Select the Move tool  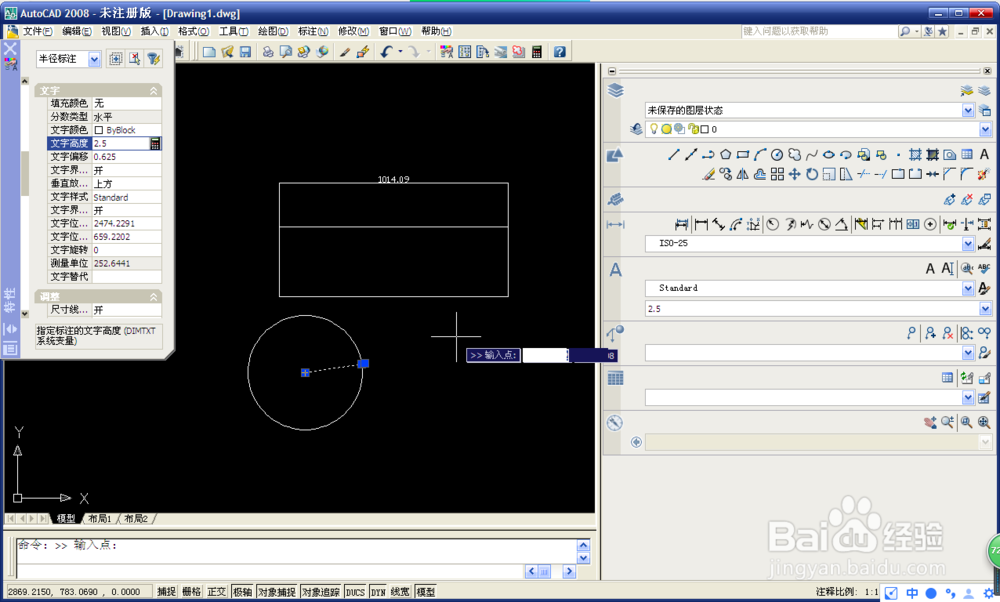794,174
